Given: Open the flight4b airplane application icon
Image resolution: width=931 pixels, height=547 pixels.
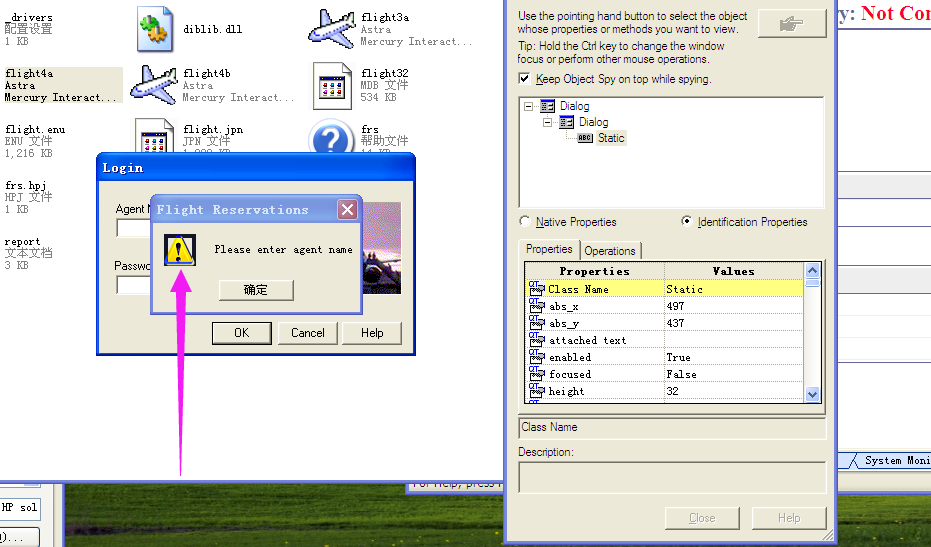Looking at the screenshot, I should (154, 85).
